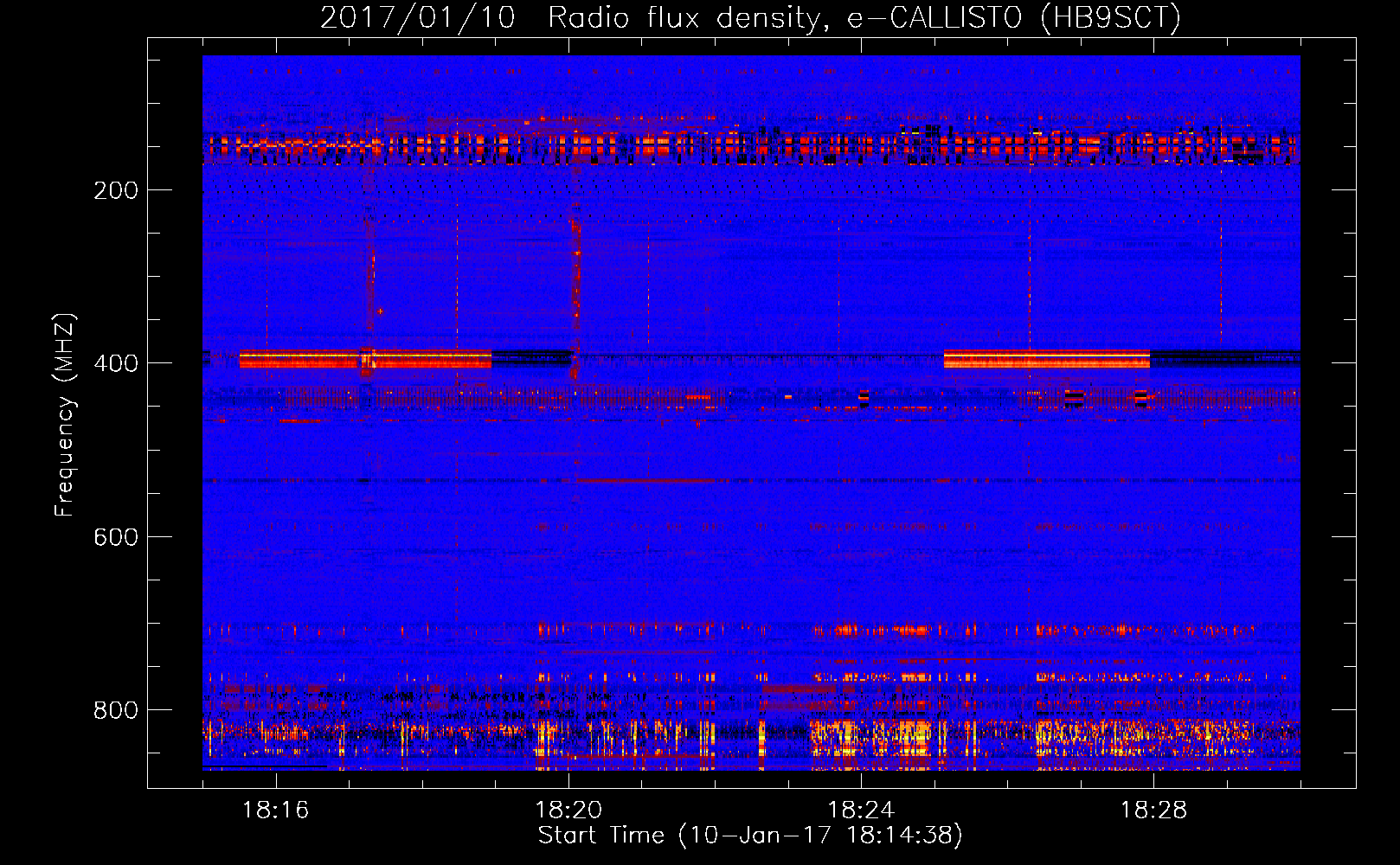
Task: Click the 800 frequency tick label
Action: (116, 710)
